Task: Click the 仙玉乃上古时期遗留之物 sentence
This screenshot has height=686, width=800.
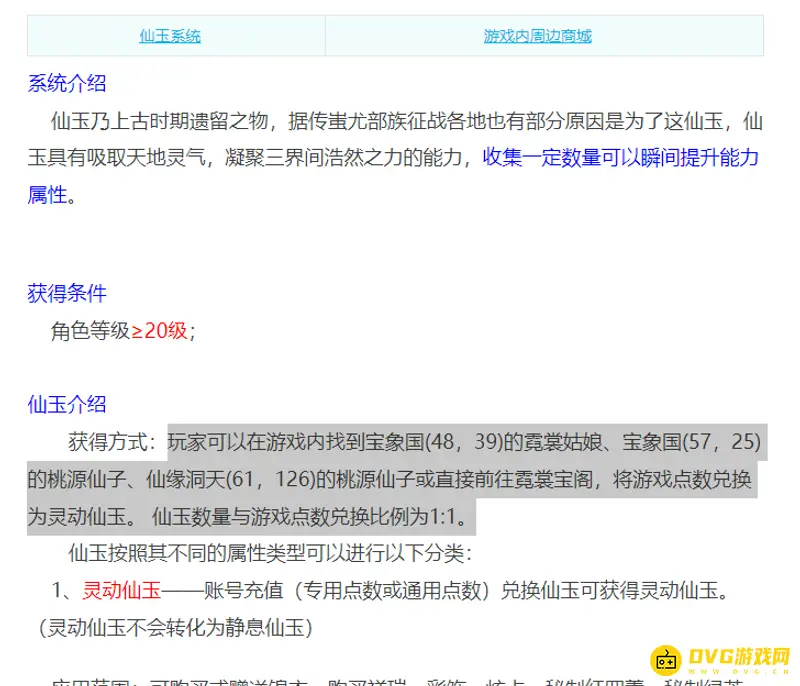Action: pyautogui.click(x=159, y=121)
